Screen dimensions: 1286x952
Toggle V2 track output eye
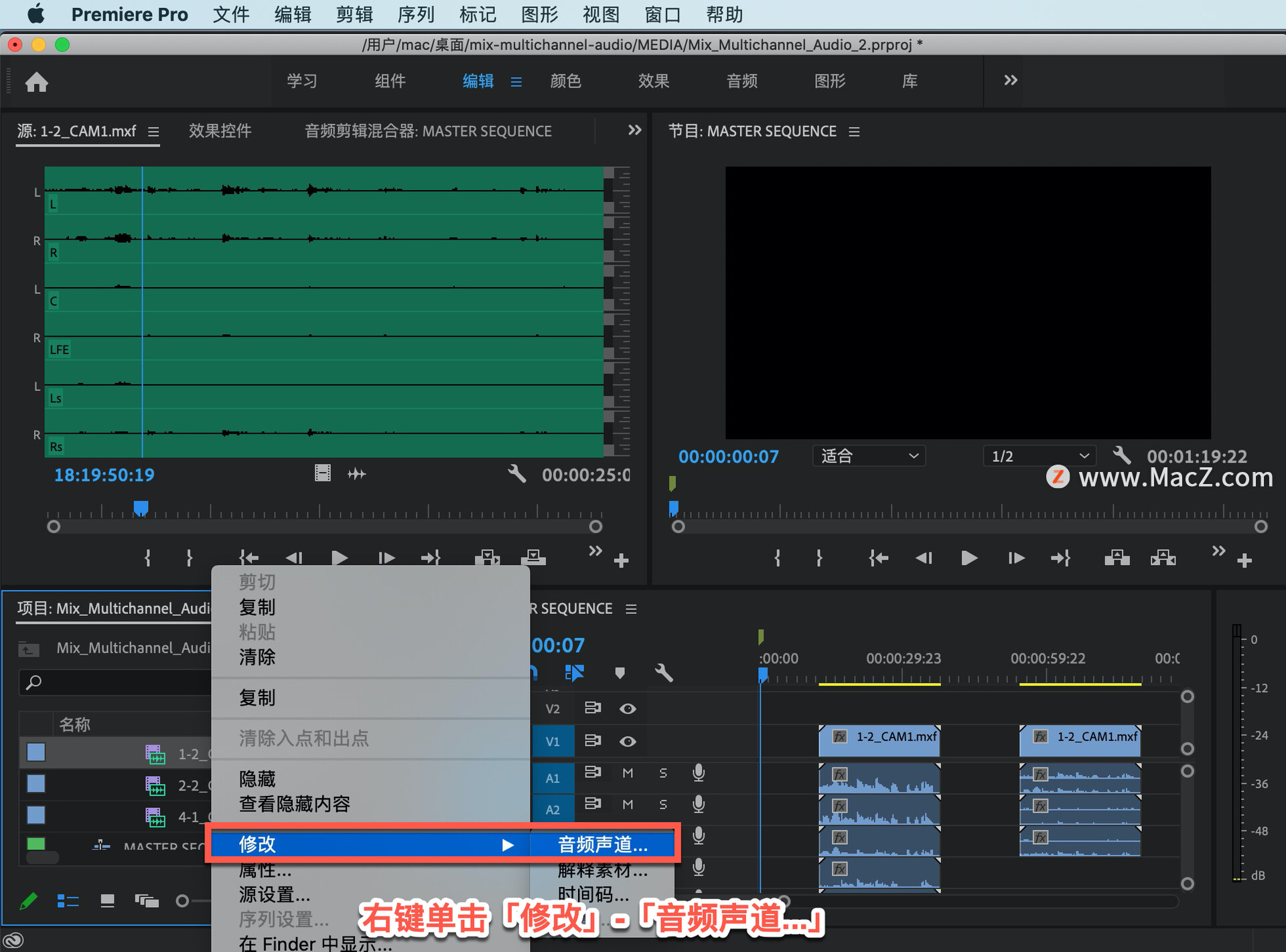point(628,708)
